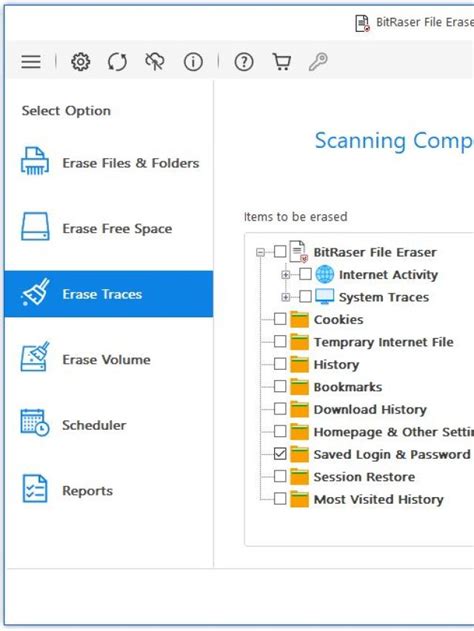This screenshot has width=474, height=631.
Task: Click the brush icon for Erase Traces
Action: point(36,292)
